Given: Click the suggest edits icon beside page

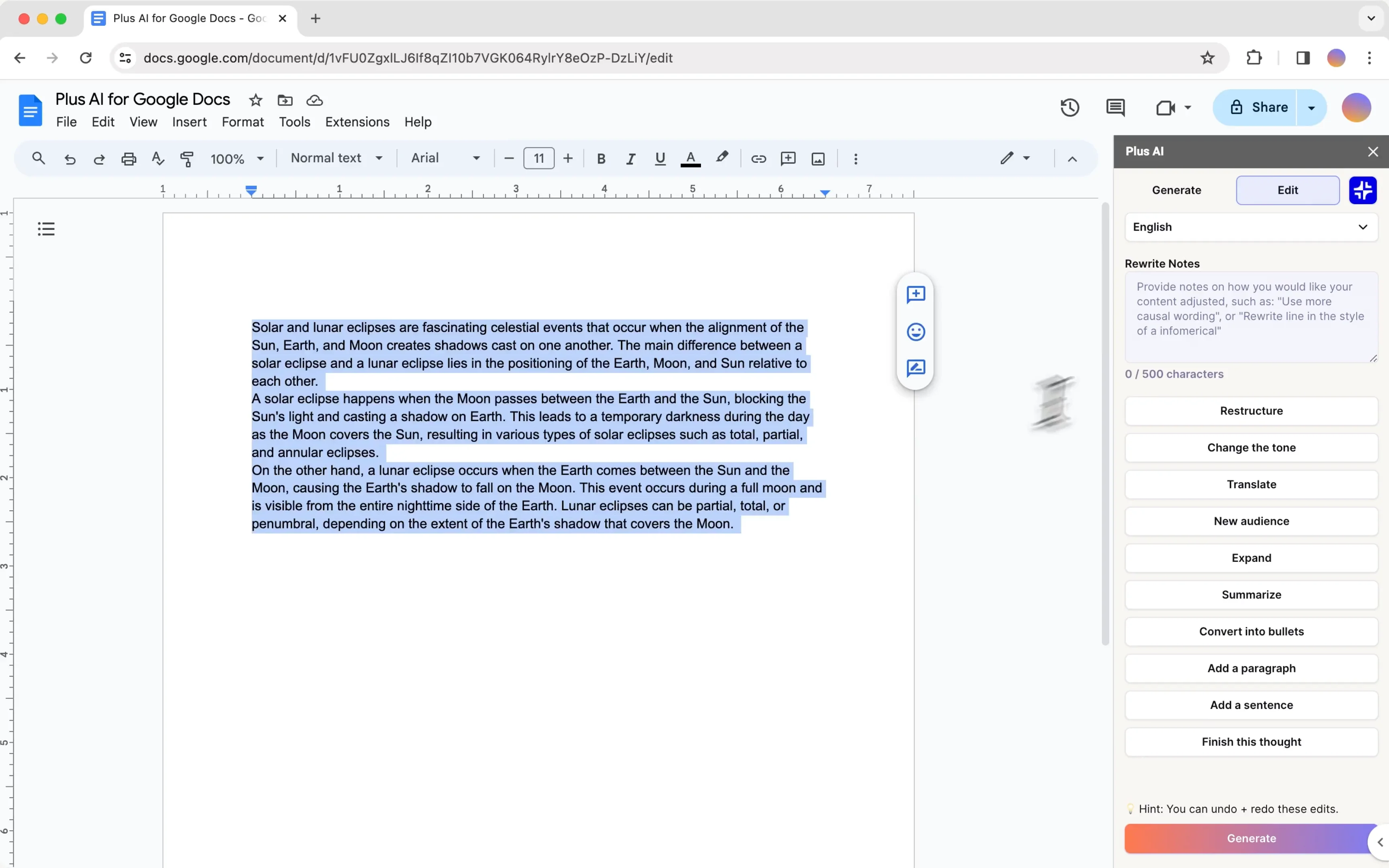Looking at the screenshot, I should (916, 368).
